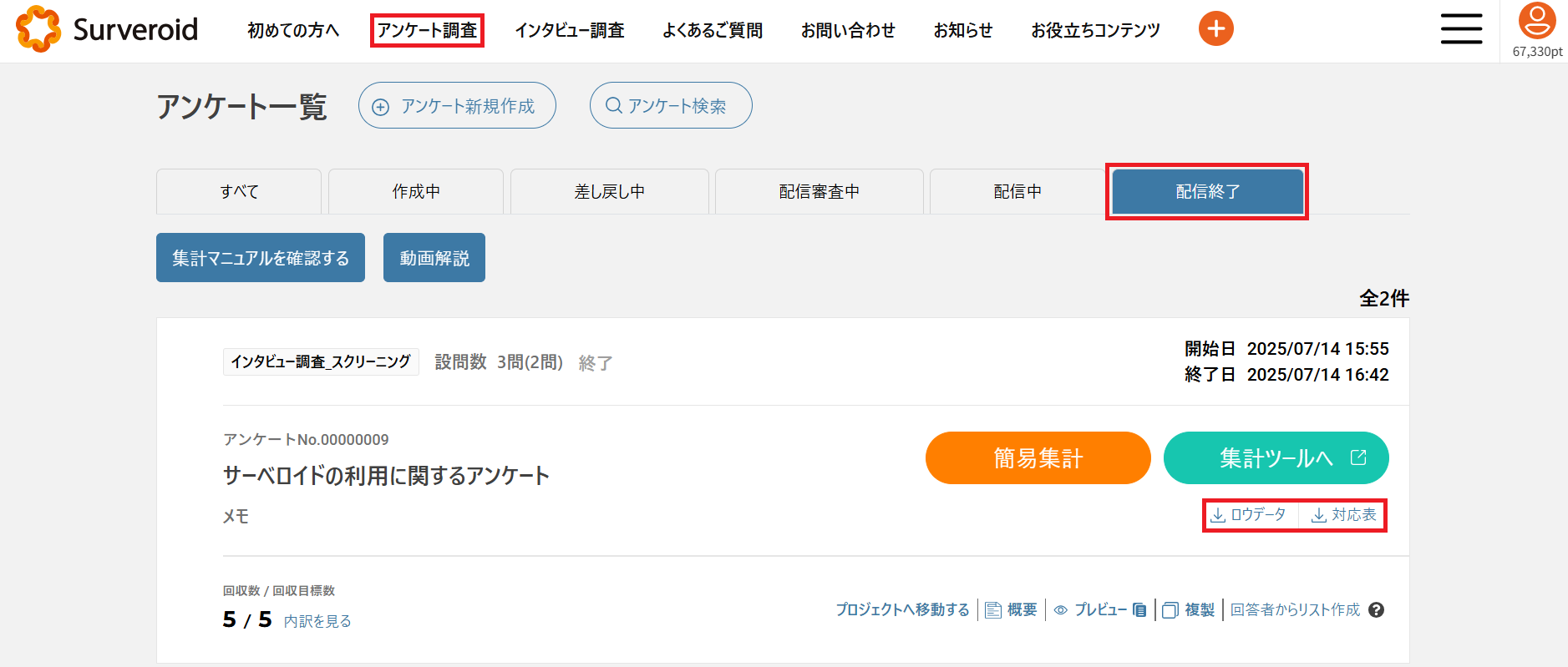1568x667 pixels.
Task: Click the orange plus icon in header
Action: point(1215,29)
